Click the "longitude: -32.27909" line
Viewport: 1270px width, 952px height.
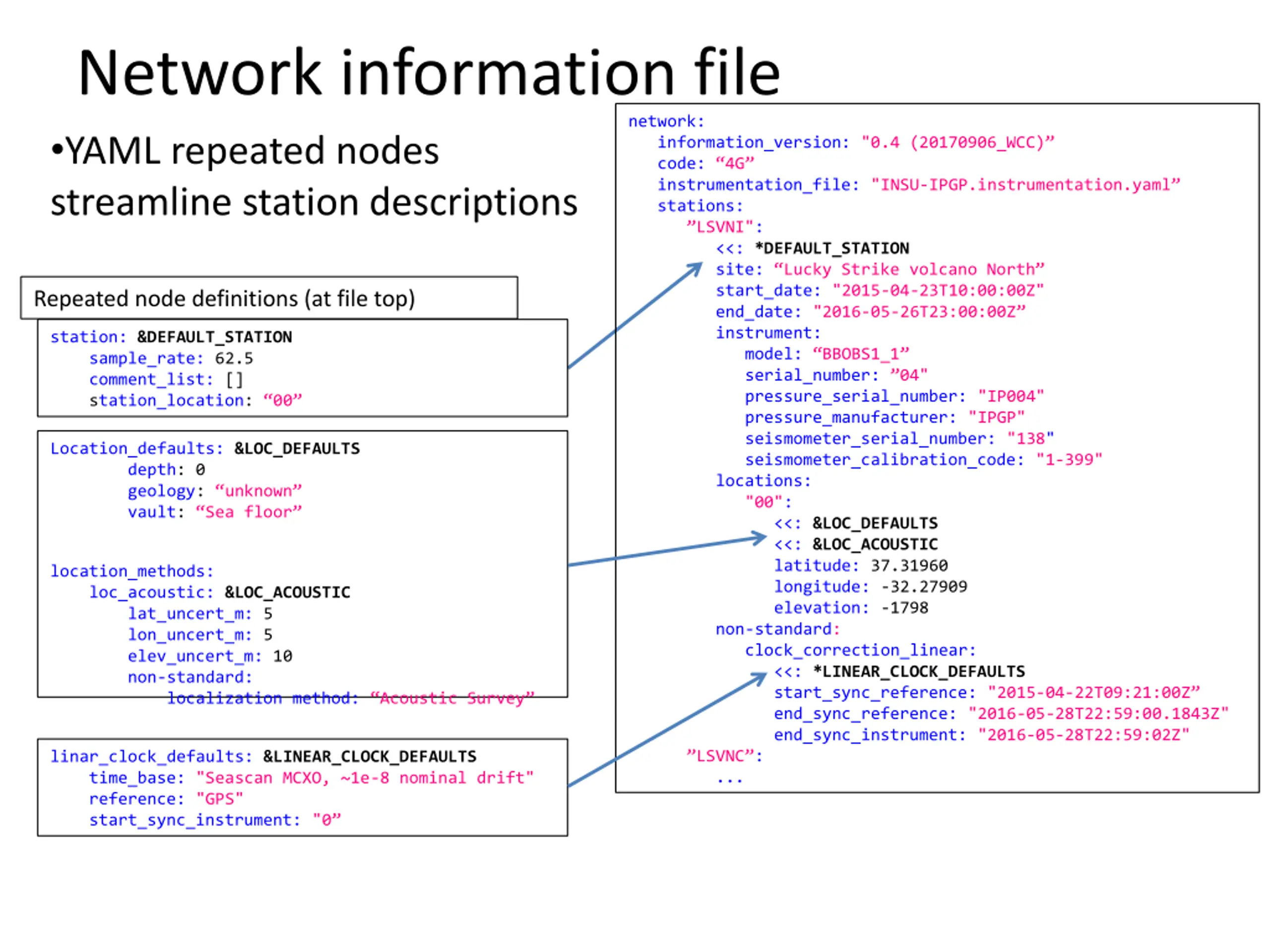tap(871, 587)
